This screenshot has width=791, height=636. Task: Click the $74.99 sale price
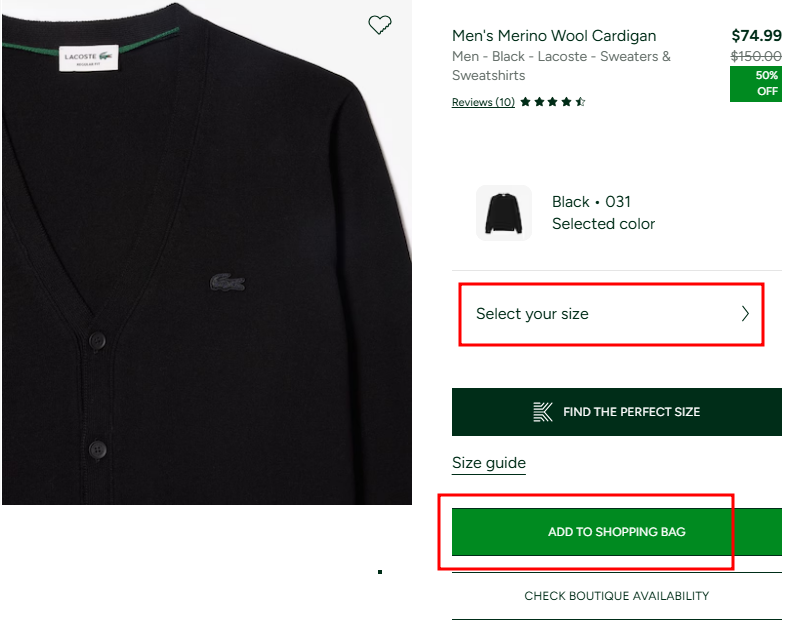click(x=756, y=36)
